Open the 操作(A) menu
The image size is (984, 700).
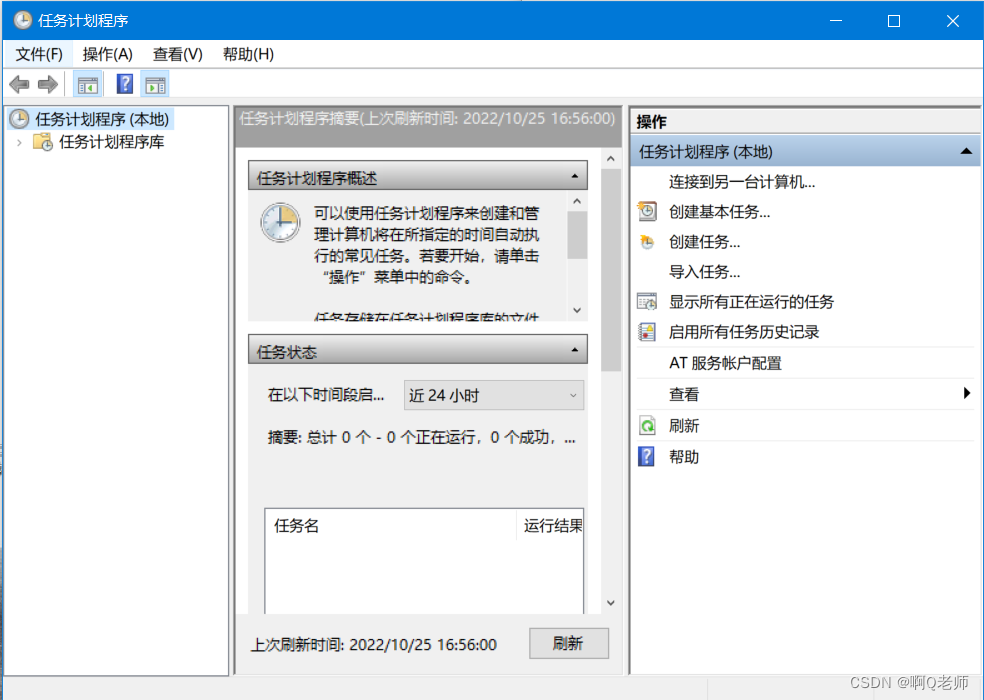107,54
